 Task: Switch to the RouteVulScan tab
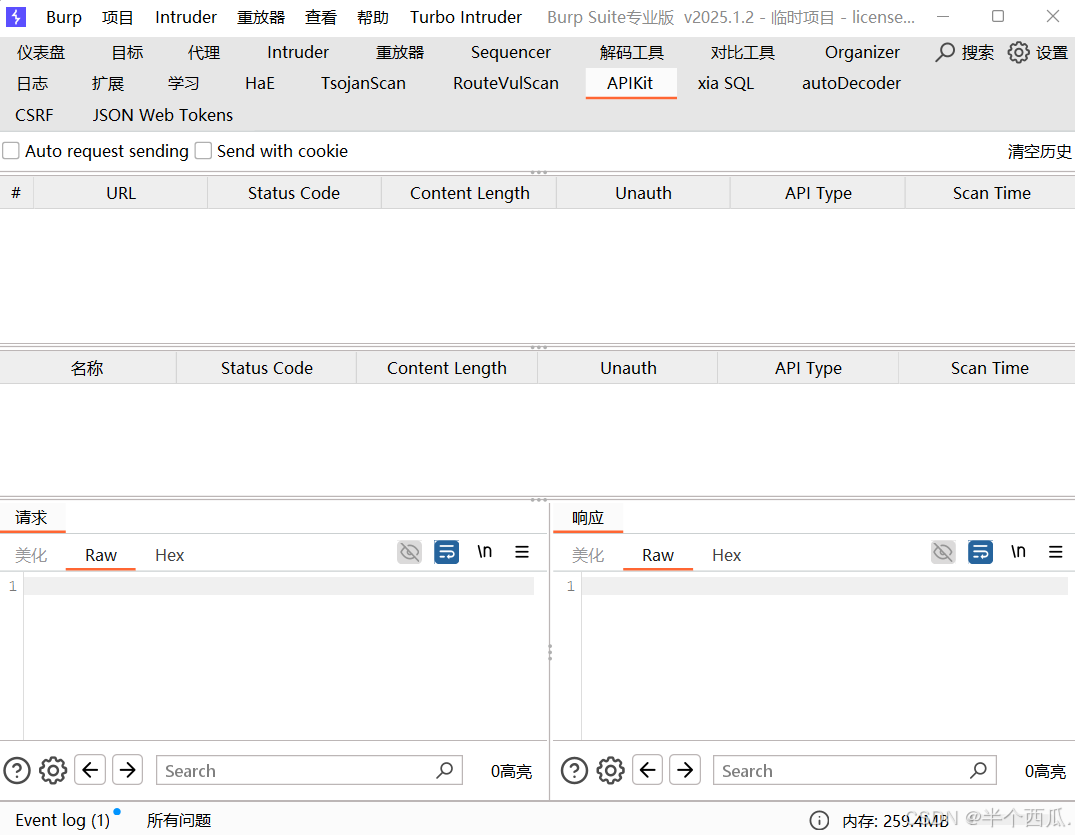[x=506, y=84]
